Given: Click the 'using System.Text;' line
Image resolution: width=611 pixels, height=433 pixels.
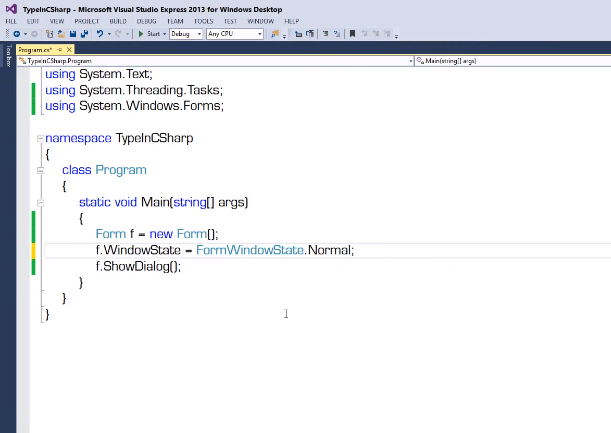Looking at the screenshot, I should pyautogui.click(x=99, y=74).
